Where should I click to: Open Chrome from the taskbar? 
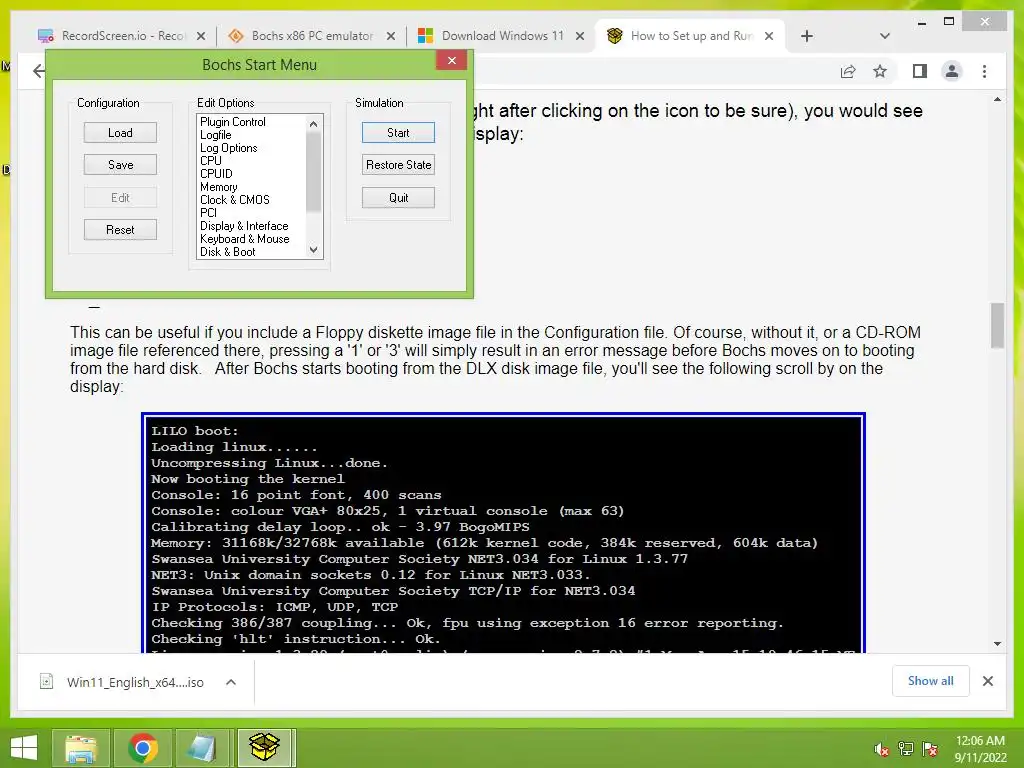(x=142, y=748)
